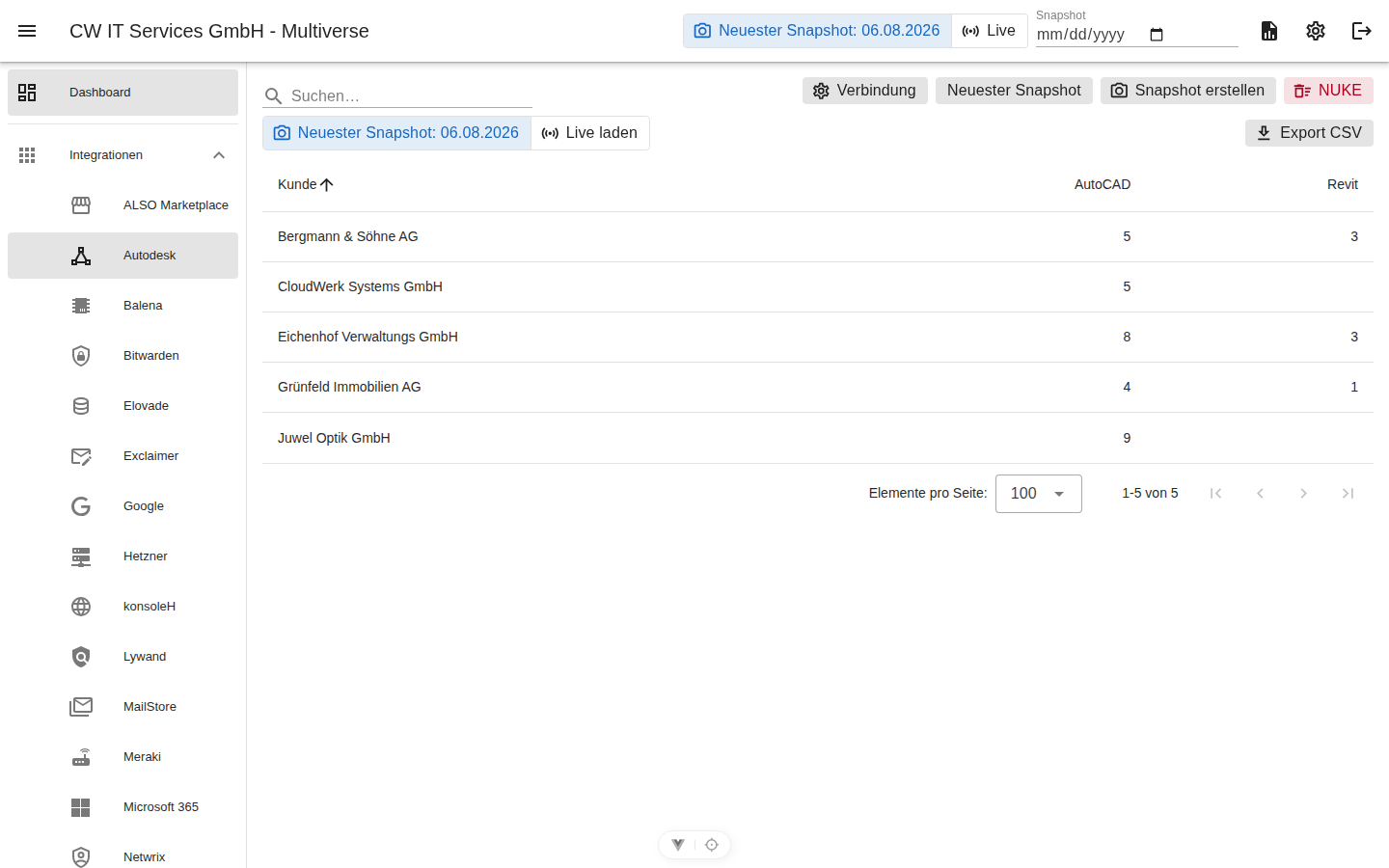Open Hetzner integration page
The width and height of the screenshot is (1389, 868).
[x=123, y=556]
